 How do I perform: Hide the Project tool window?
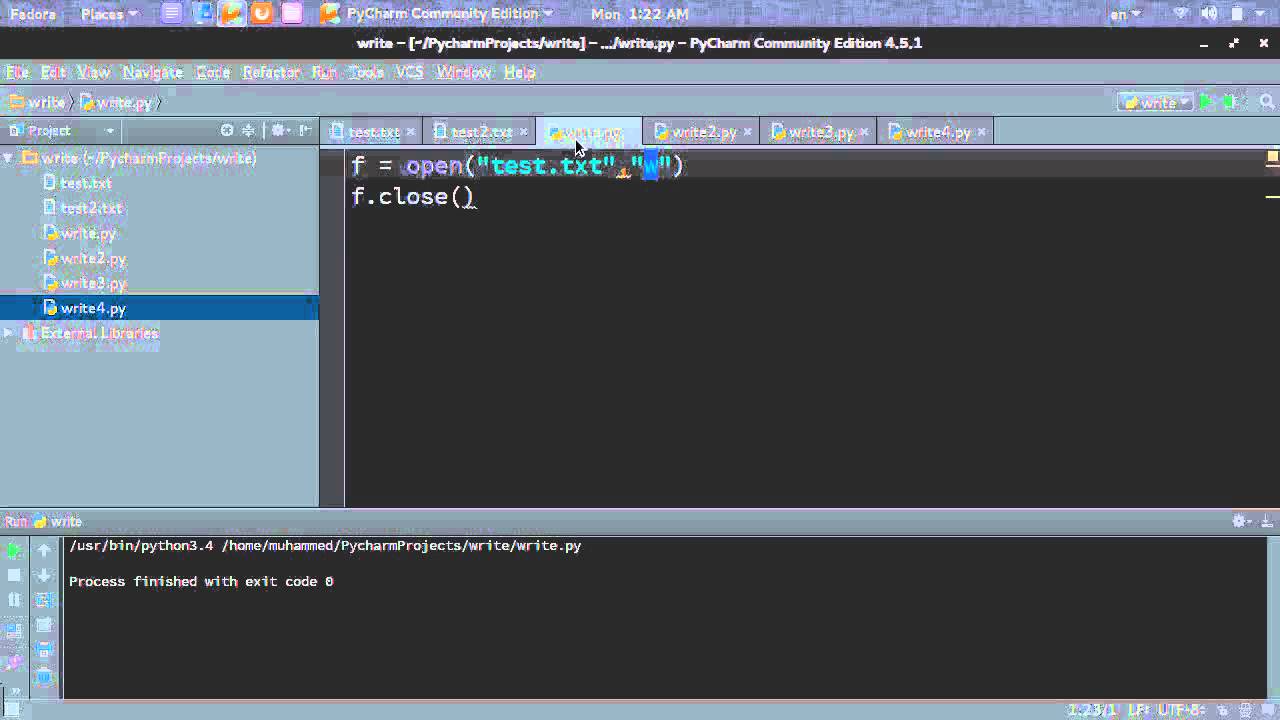[305, 131]
